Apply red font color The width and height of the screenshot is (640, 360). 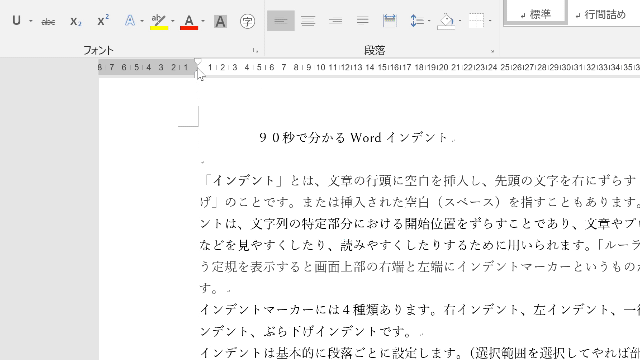(x=189, y=21)
